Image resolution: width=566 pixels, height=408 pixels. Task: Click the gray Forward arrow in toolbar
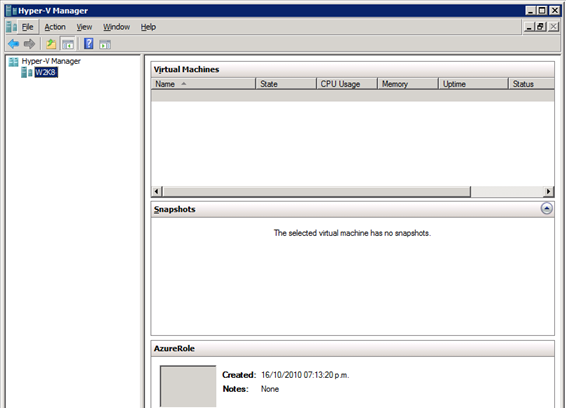29,44
